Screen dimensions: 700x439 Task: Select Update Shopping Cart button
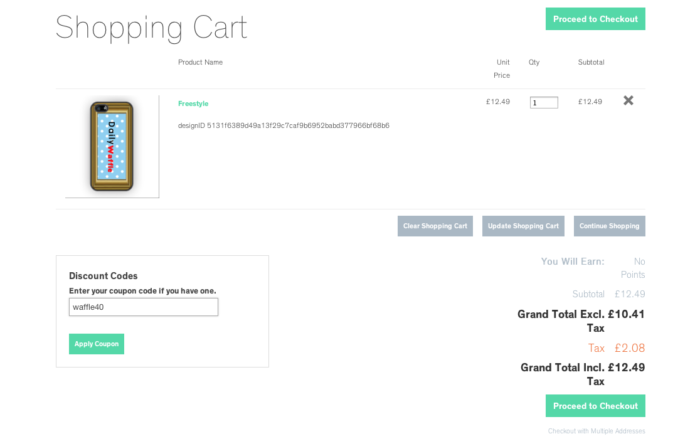click(x=523, y=226)
